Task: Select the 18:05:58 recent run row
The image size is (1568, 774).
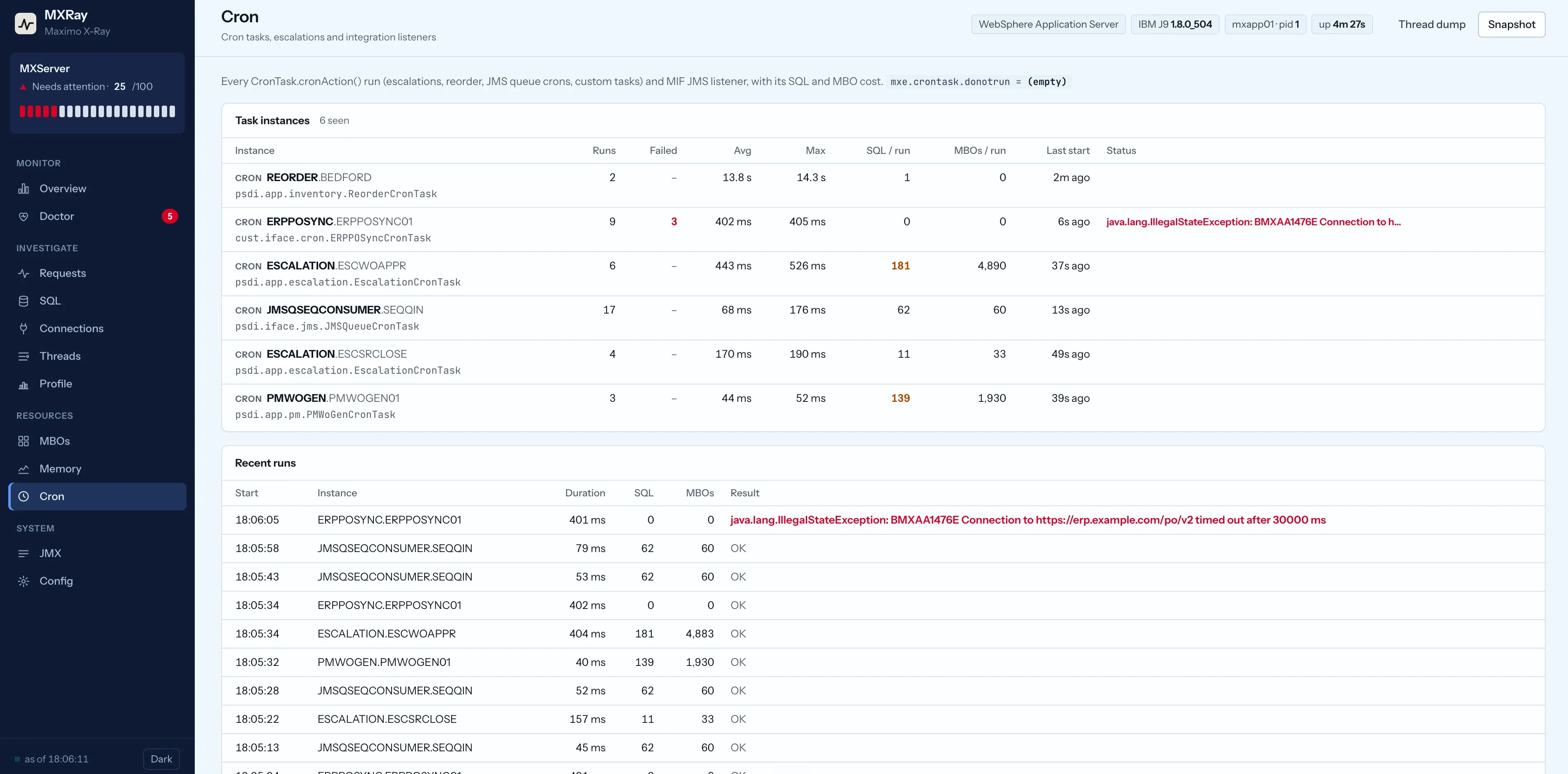Action: [x=883, y=549]
